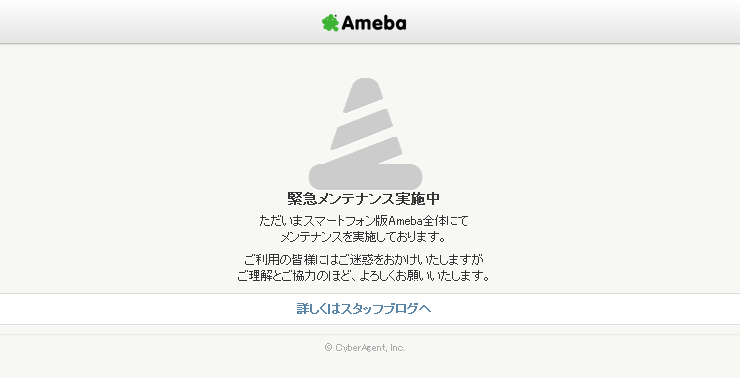Click the ご理解とご協力のほど、よろしくお願いいたします。 line
740x378 pixels.
(363, 275)
